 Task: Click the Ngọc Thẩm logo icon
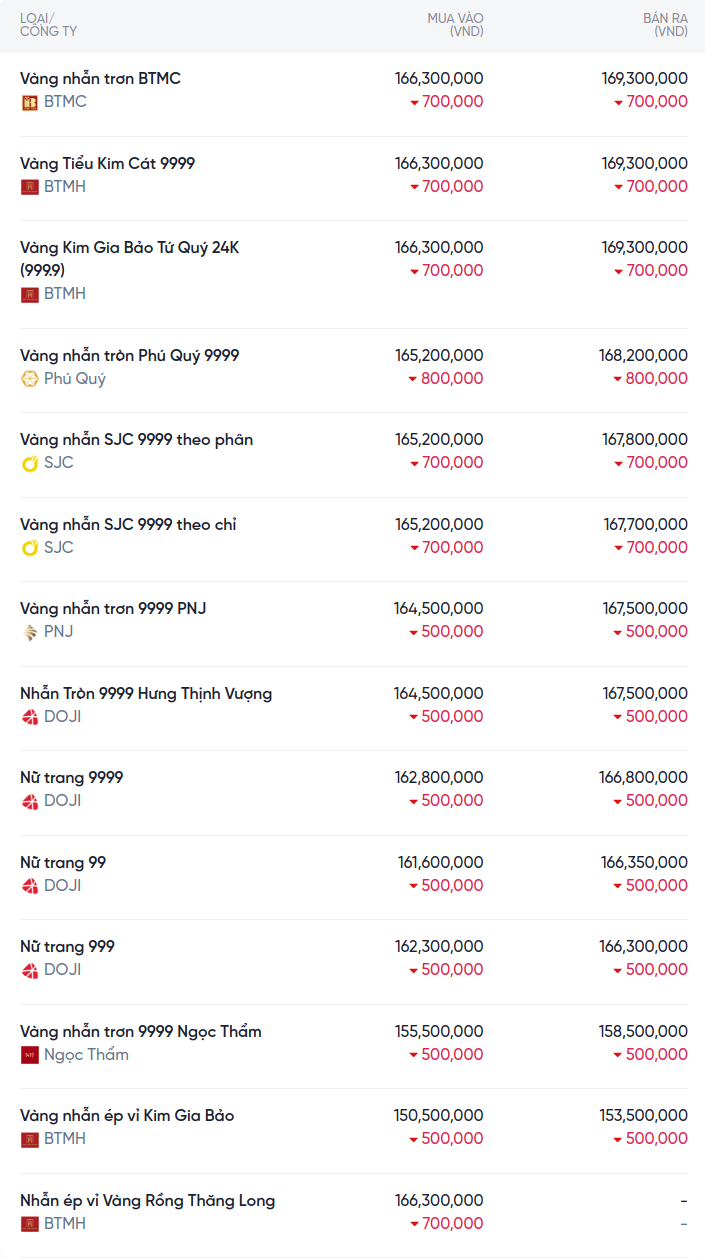30,1055
